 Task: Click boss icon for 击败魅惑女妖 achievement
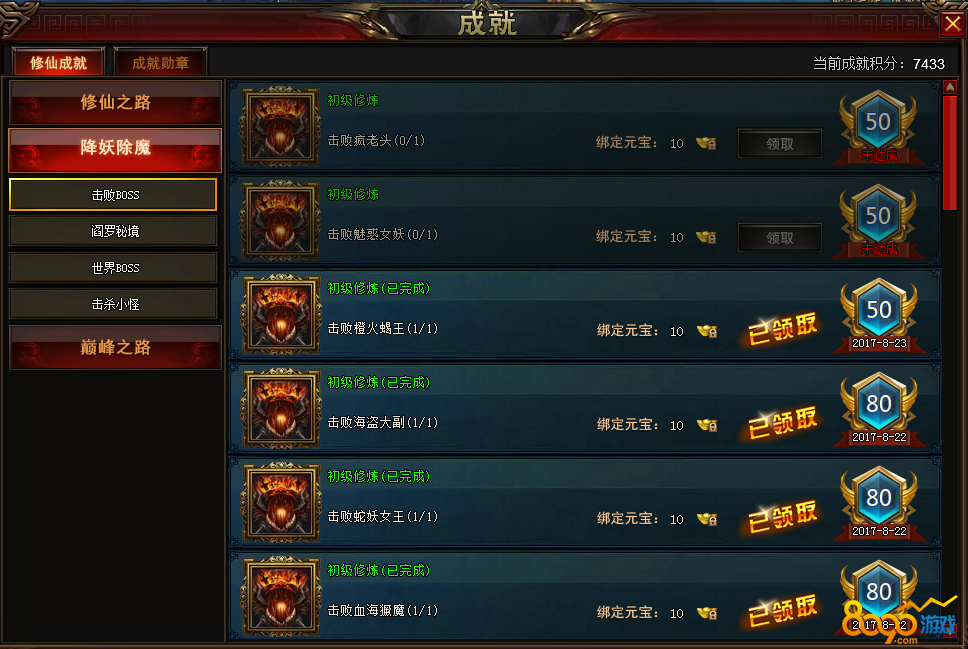(x=281, y=220)
